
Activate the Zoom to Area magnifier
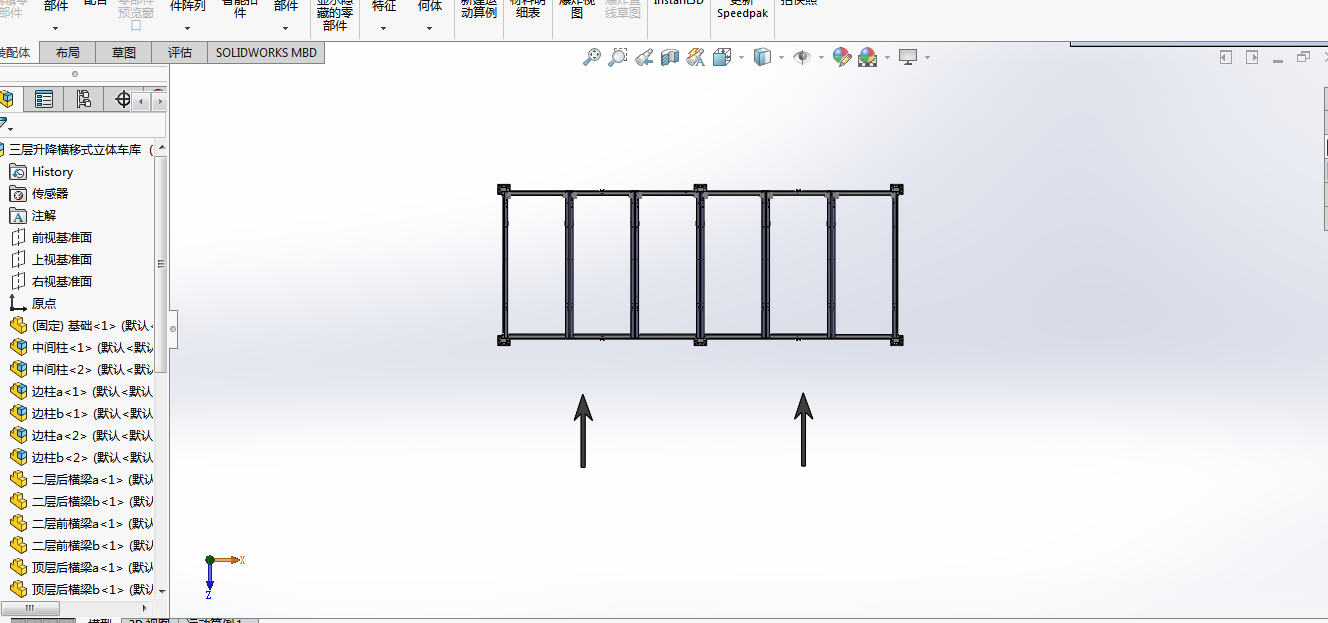(x=618, y=57)
